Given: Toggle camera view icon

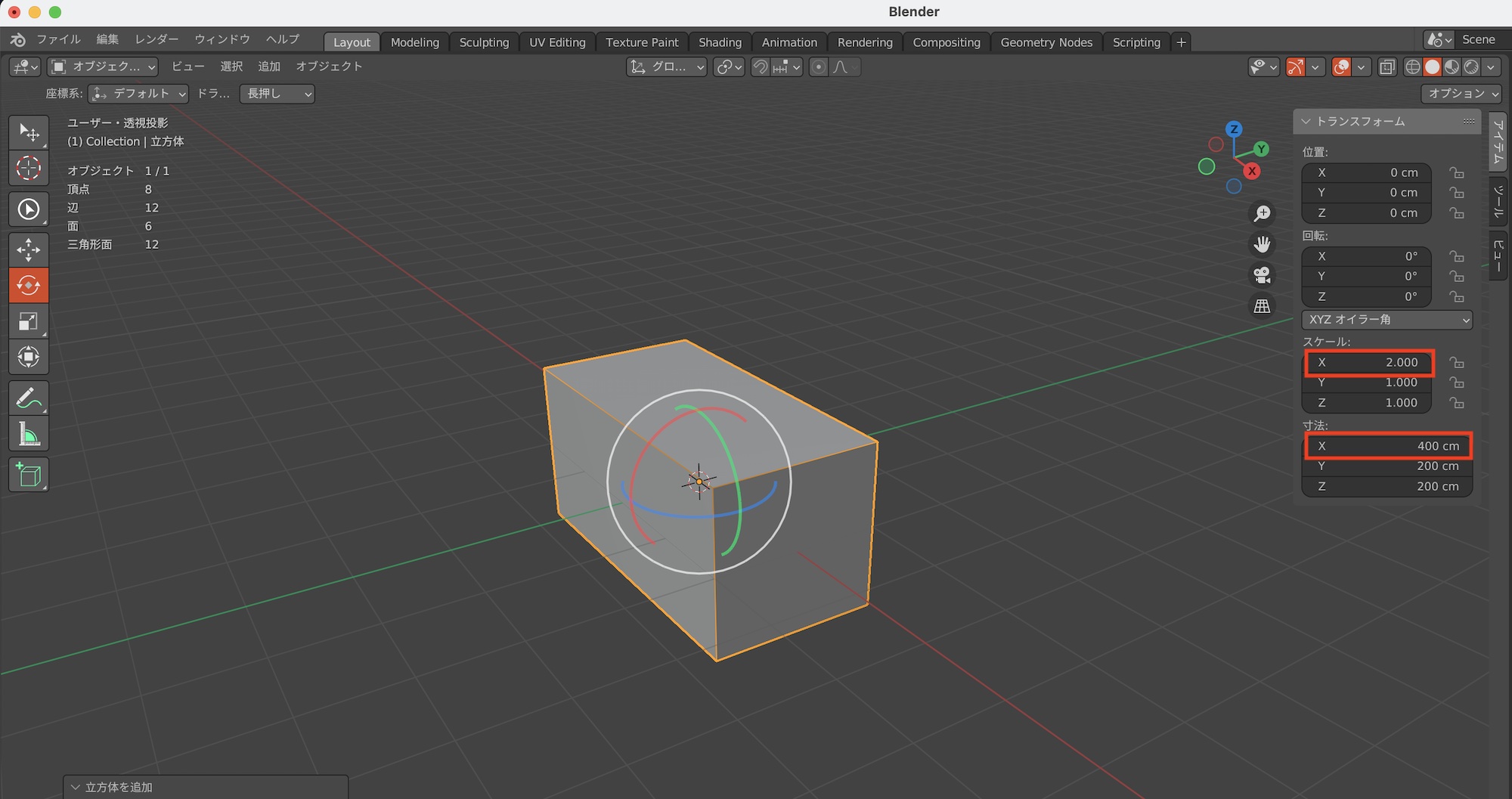Looking at the screenshot, I should tap(1262, 275).
